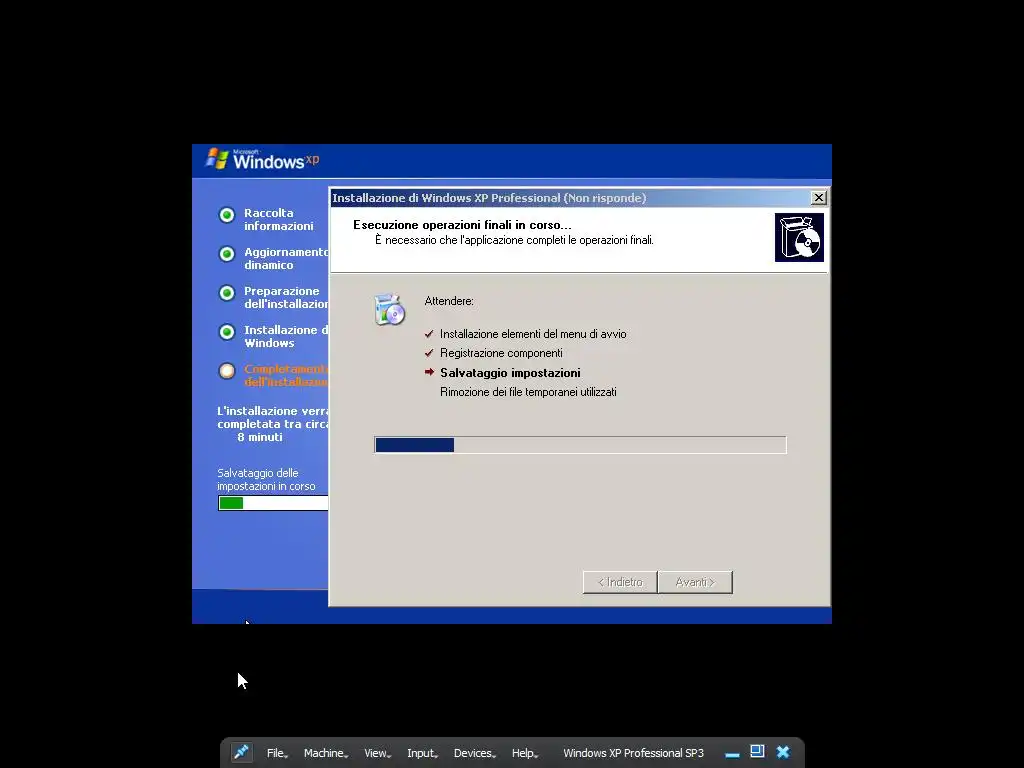Click the setup box icon in dialog header
The image size is (1024, 768).
point(799,237)
